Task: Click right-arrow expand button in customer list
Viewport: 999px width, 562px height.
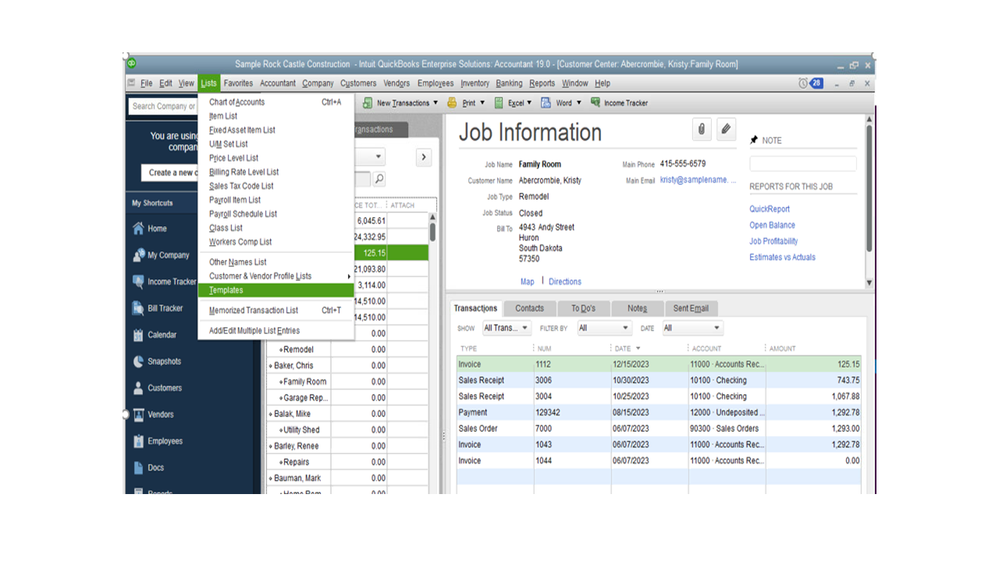Action: click(424, 157)
